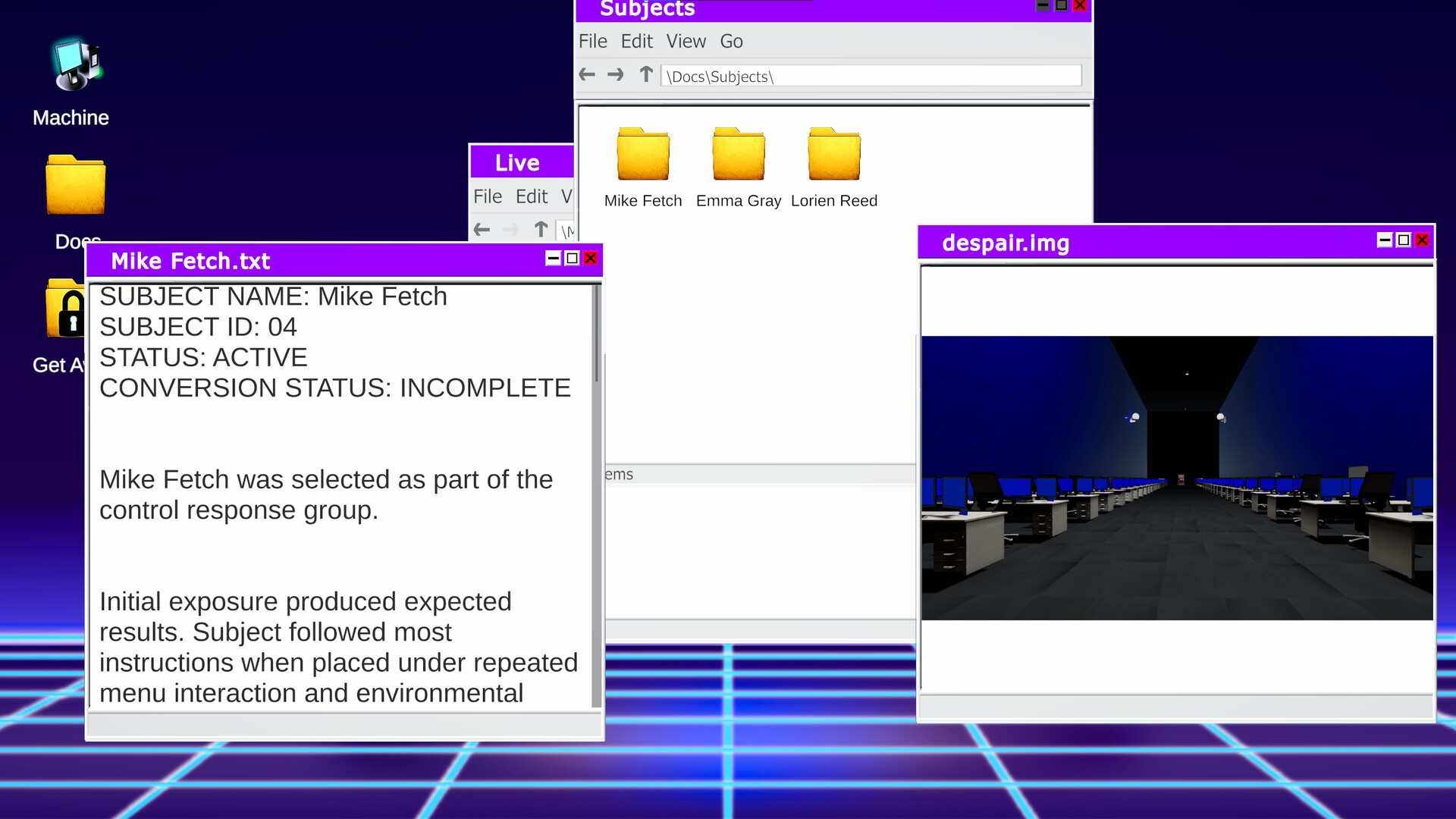Click 'CONVERSION STATUS: INCOMPLETE' text
This screenshot has width=1456, height=819.
[335, 388]
